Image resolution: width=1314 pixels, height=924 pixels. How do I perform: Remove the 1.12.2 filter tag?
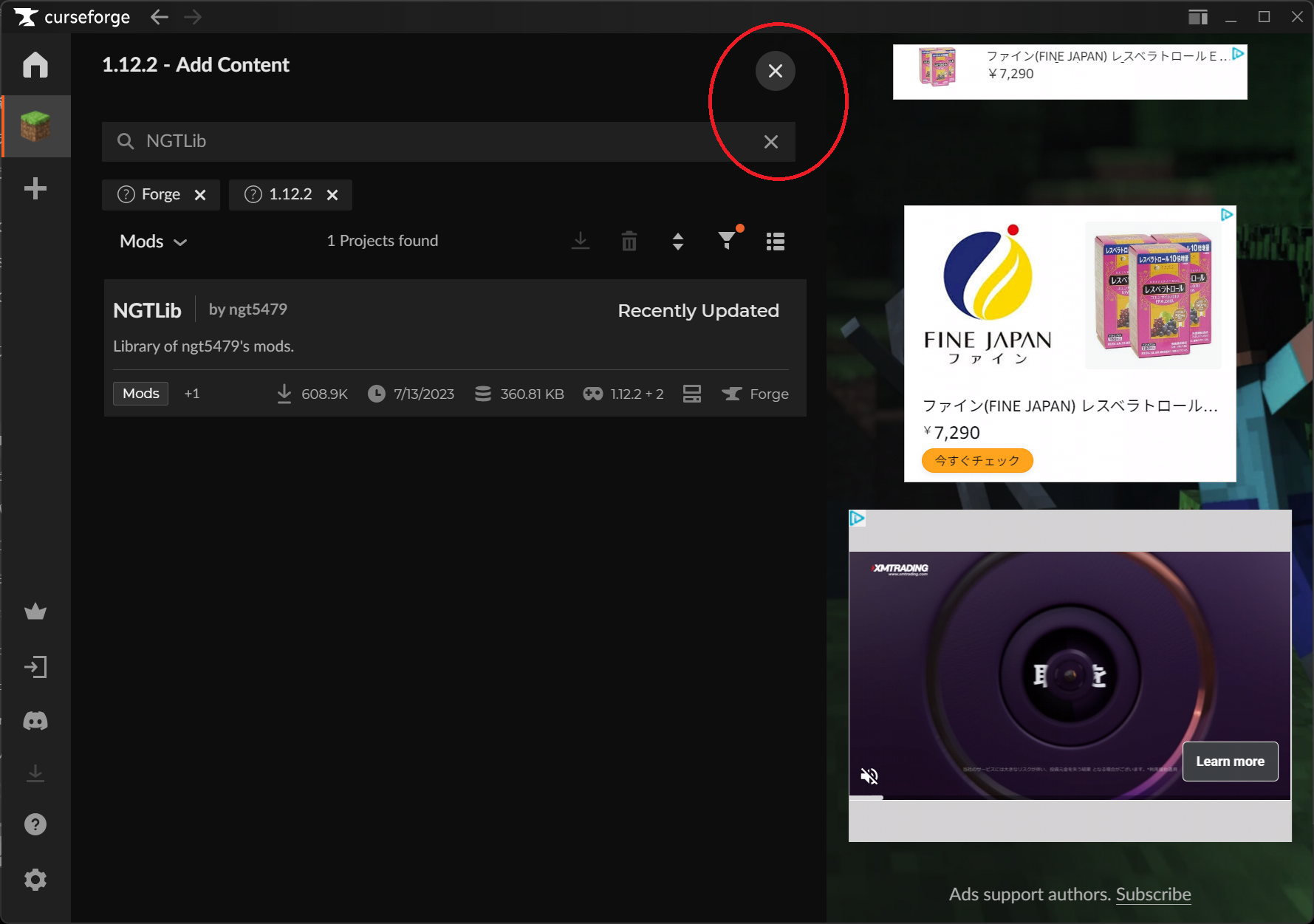[x=332, y=195]
